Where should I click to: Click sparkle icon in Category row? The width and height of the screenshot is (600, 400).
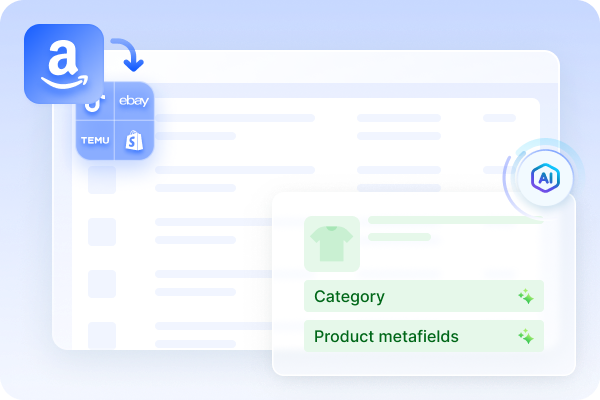(526, 297)
